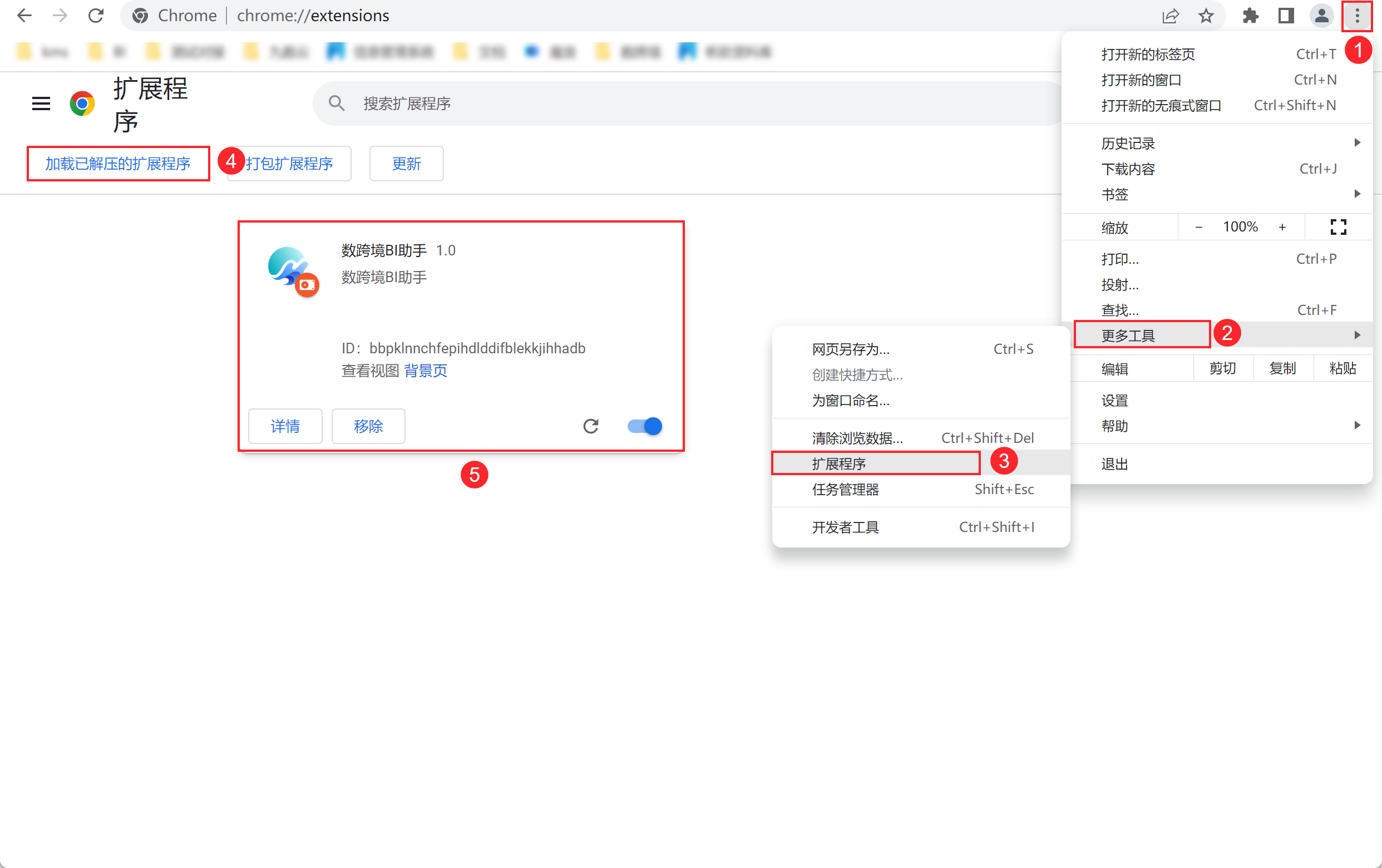
Task: Bookmark this page with the star icon
Action: click(x=1205, y=16)
